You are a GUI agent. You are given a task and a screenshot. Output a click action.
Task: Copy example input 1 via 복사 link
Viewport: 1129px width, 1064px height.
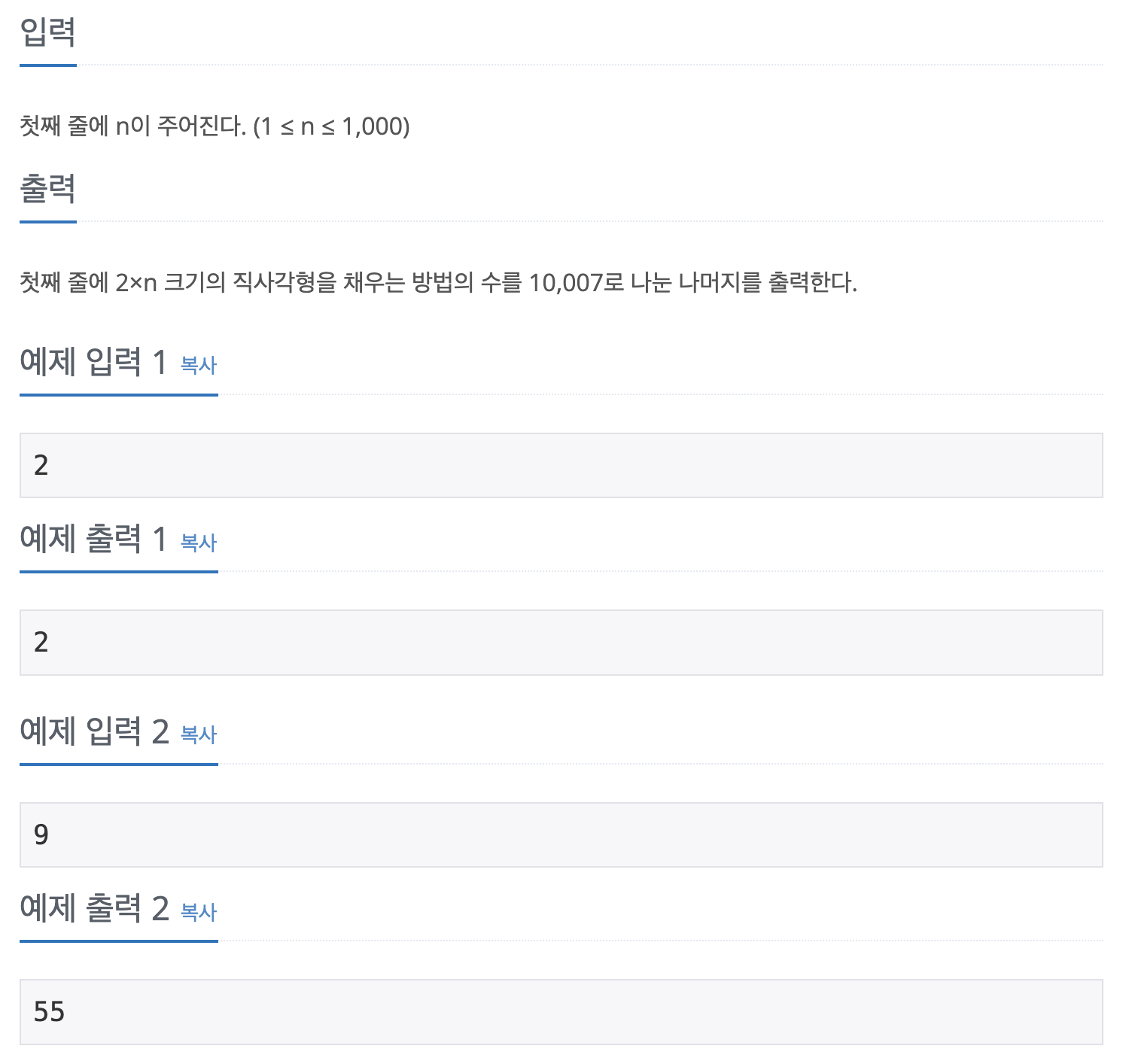(x=199, y=366)
